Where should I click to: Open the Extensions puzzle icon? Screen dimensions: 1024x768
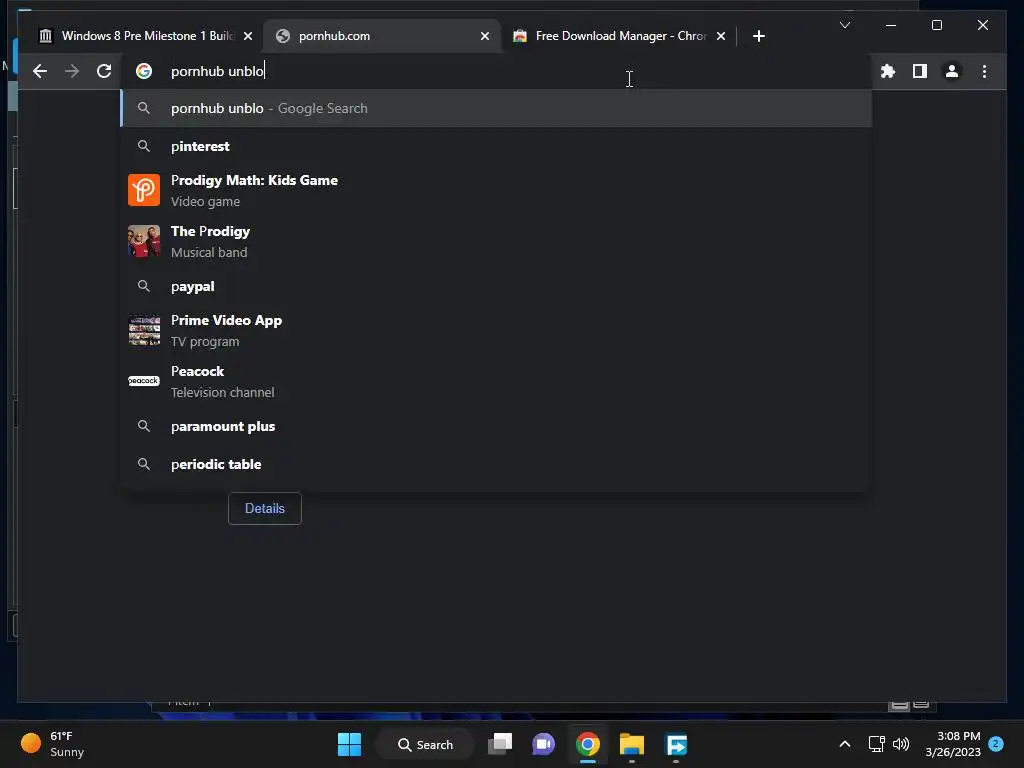[x=888, y=71]
